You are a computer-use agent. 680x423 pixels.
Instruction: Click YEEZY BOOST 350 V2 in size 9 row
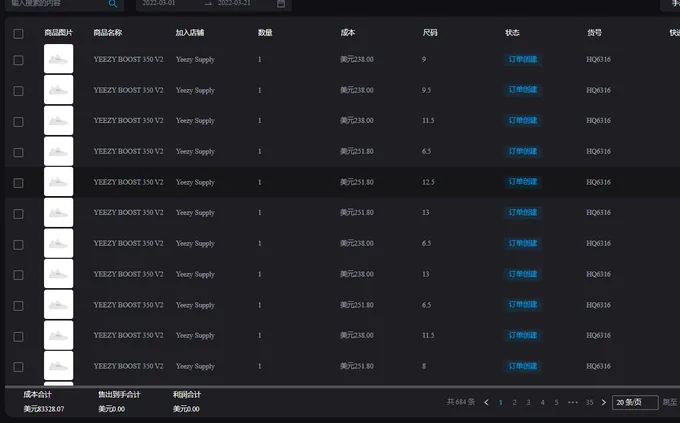pos(128,59)
